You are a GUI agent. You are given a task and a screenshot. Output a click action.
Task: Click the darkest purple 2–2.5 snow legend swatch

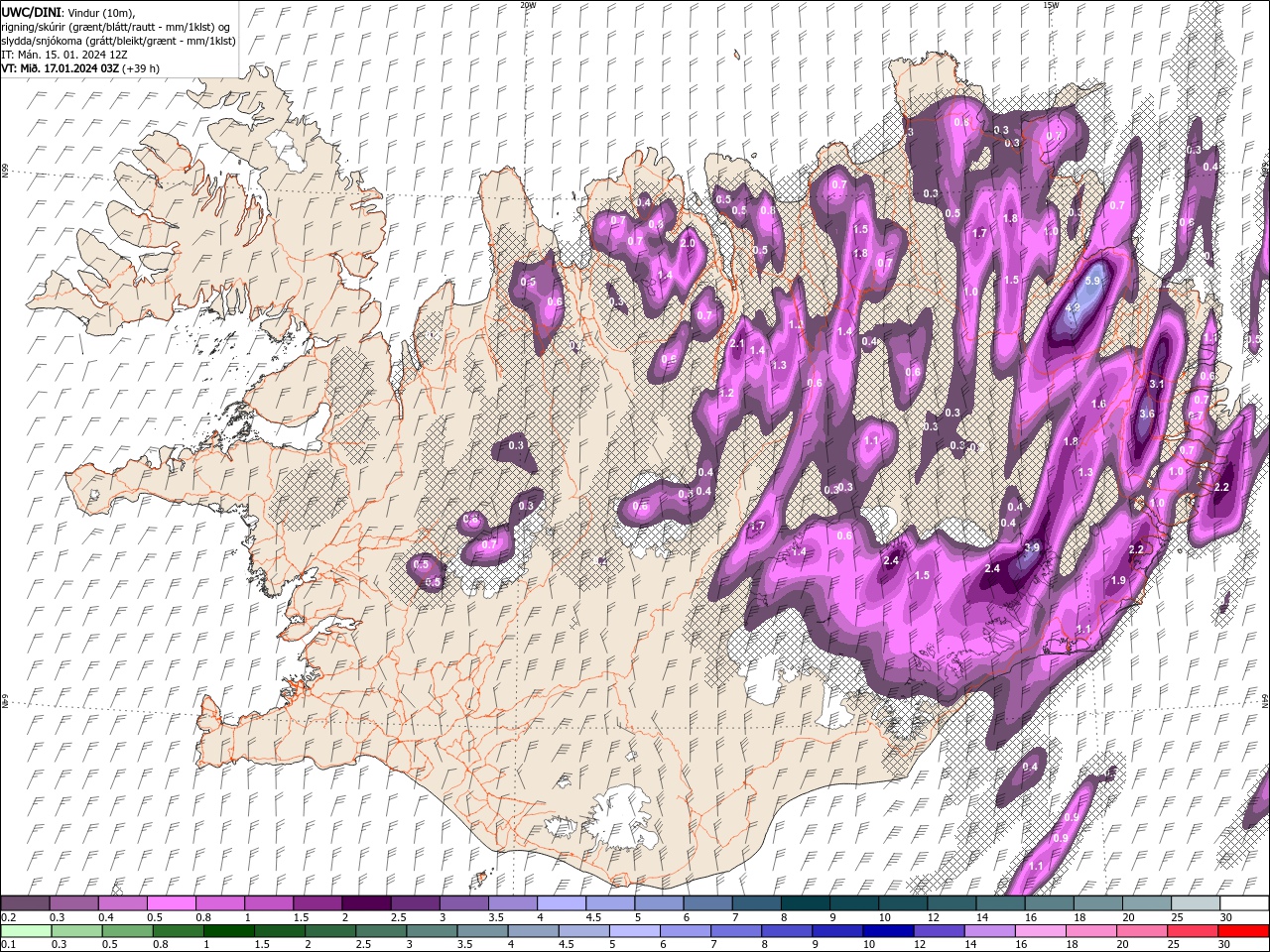[366, 903]
